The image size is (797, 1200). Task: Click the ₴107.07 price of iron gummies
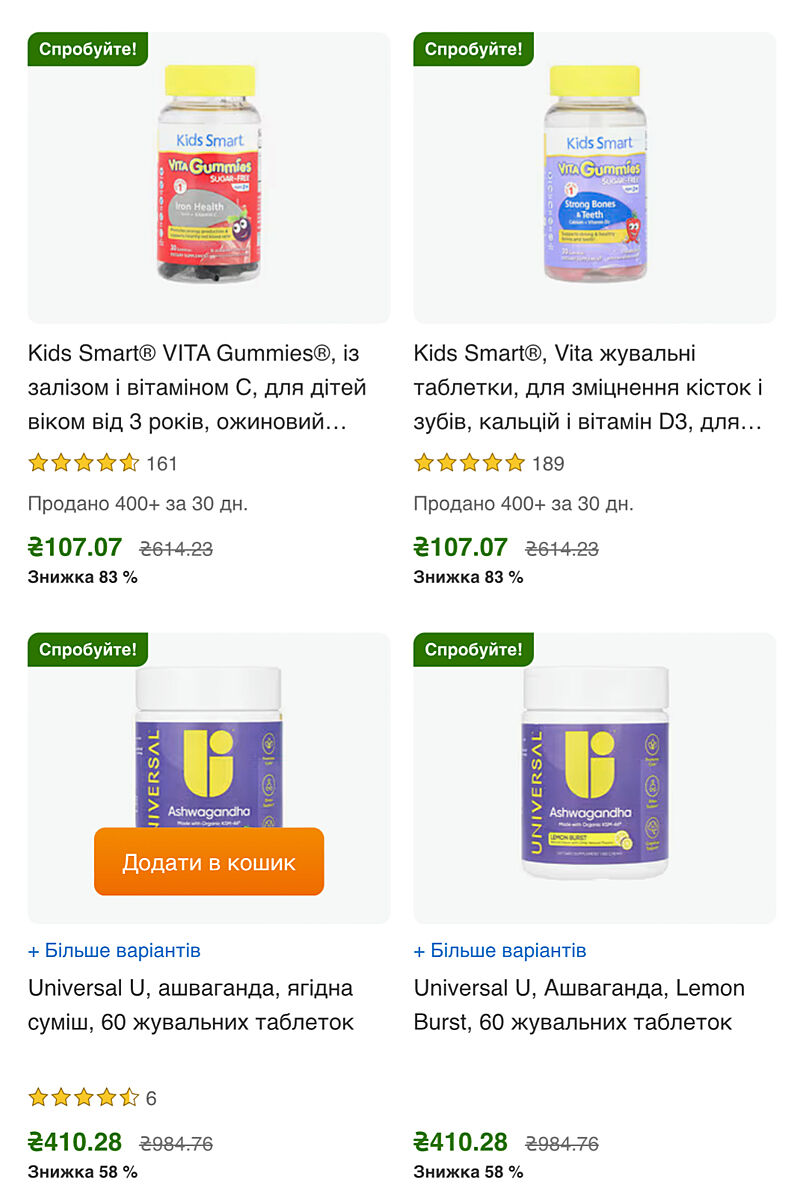[x=75, y=547]
